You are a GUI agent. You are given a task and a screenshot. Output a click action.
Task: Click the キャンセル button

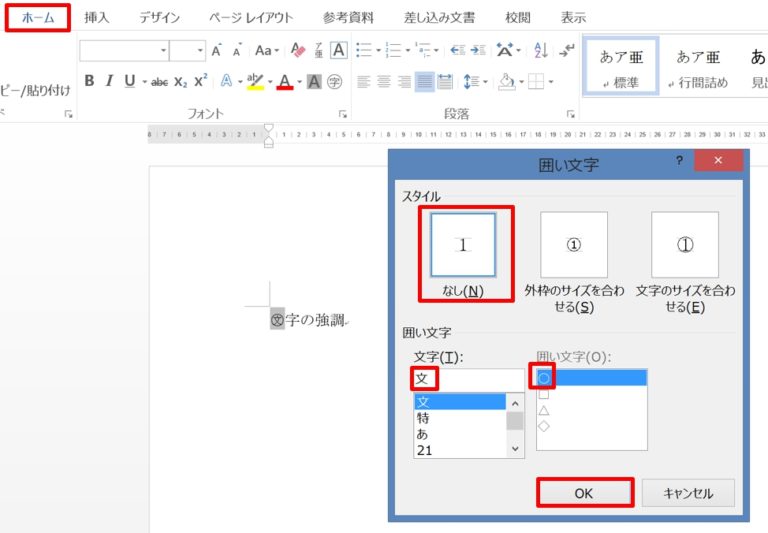click(687, 493)
